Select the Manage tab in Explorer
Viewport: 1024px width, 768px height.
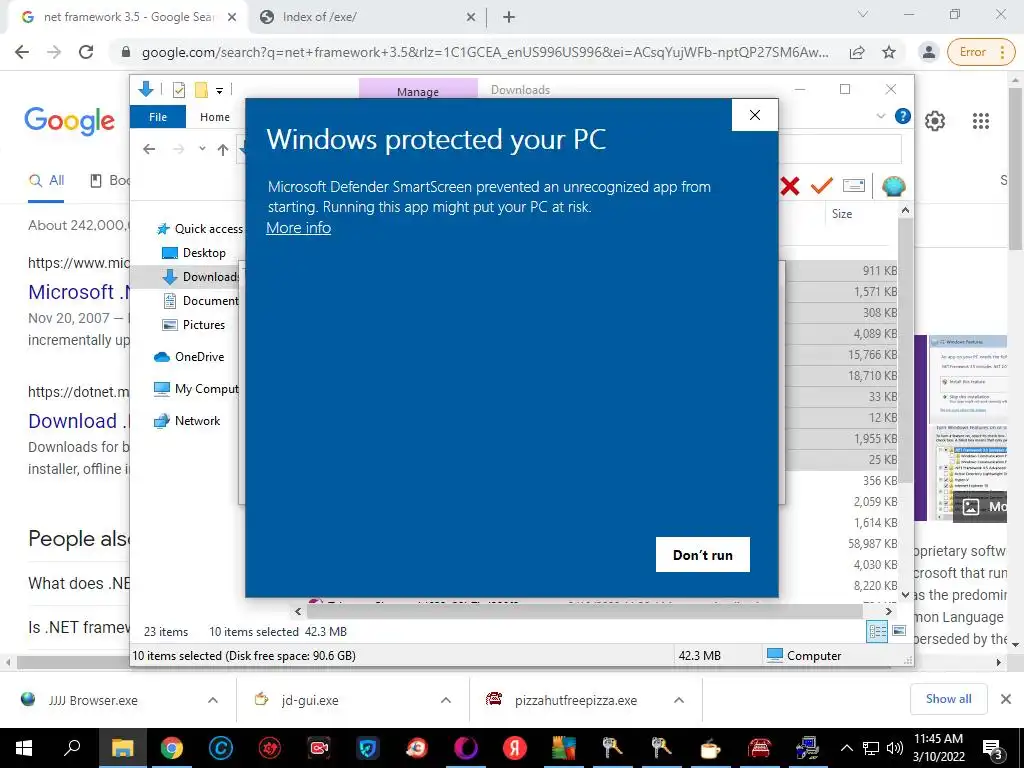[x=418, y=91]
